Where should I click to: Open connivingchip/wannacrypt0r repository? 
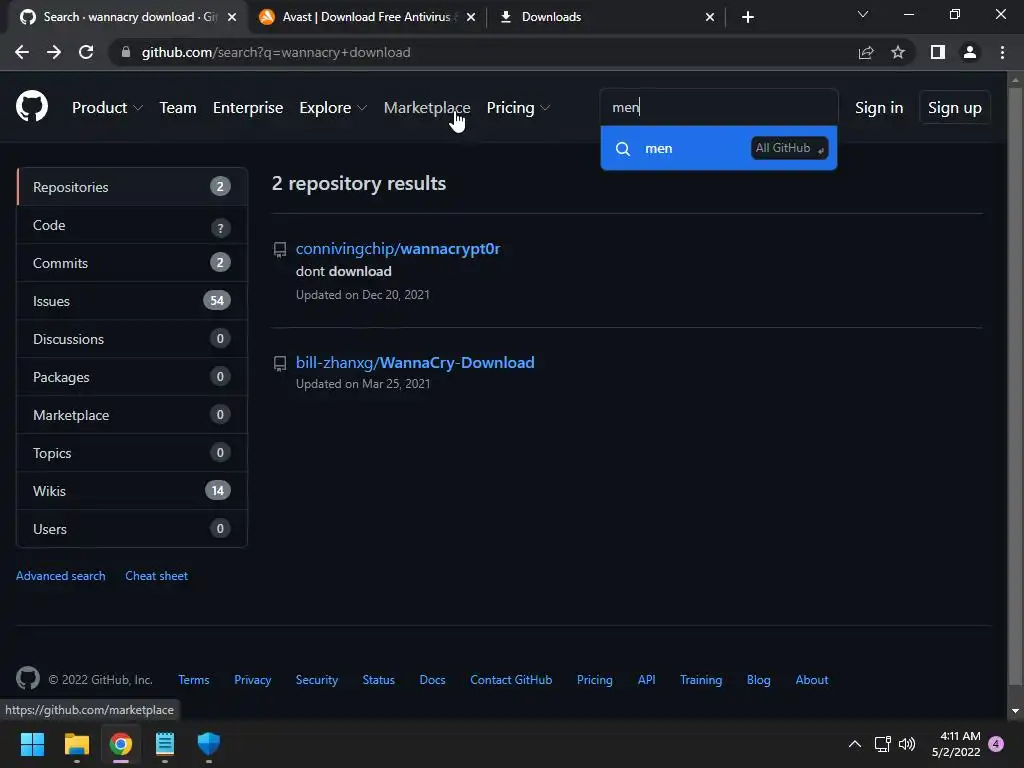pyautogui.click(x=398, y=249)
